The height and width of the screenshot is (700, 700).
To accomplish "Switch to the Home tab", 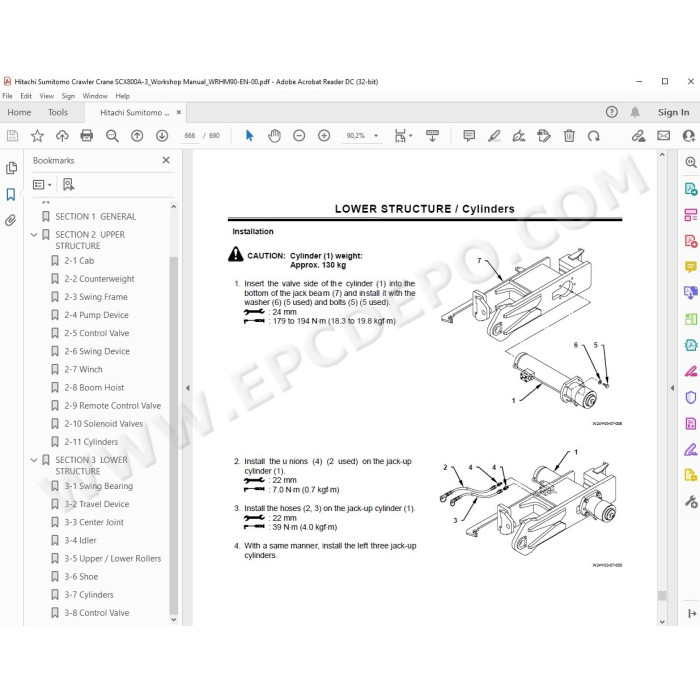I will [x=19, y=112].
